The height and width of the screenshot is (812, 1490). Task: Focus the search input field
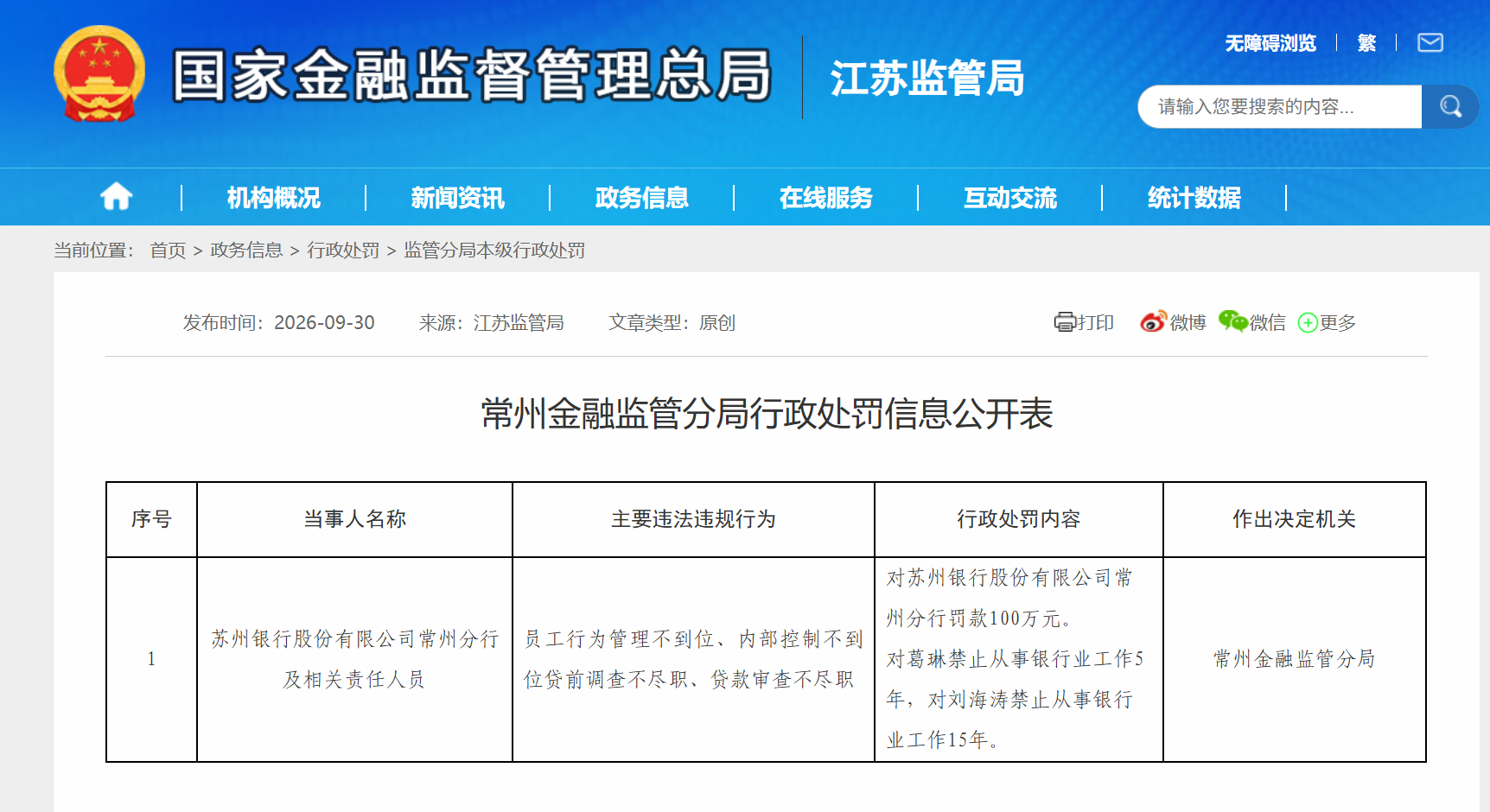1280,106
